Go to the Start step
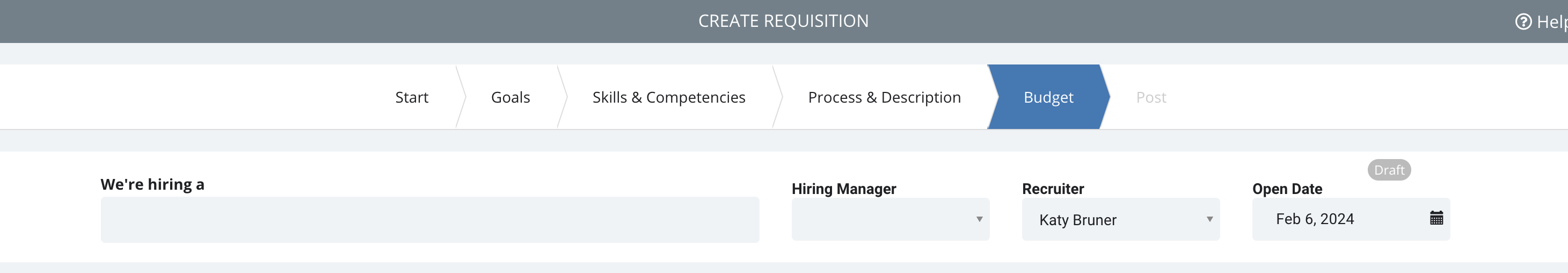Screen dimensions: 1568x273 pyautogui.click(x=412, y=97)
